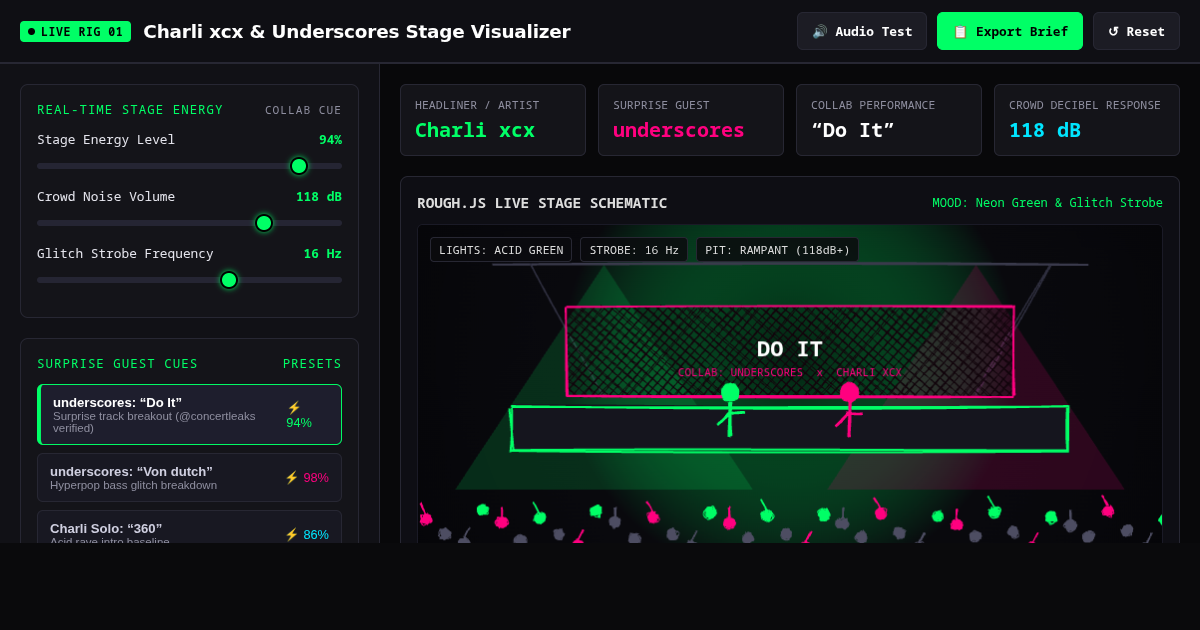Reset the visualizer with the Reset button

coord(1136,31)
